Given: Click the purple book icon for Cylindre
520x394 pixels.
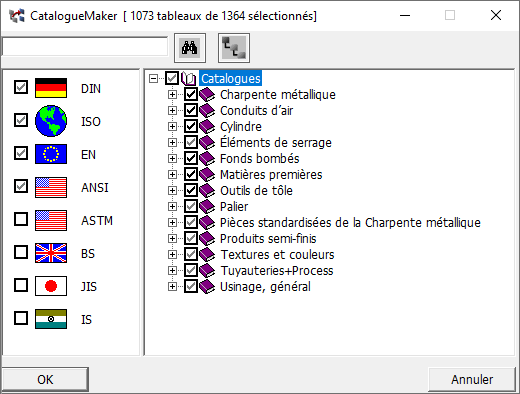Looking at the screenshot, I should 207,127.
